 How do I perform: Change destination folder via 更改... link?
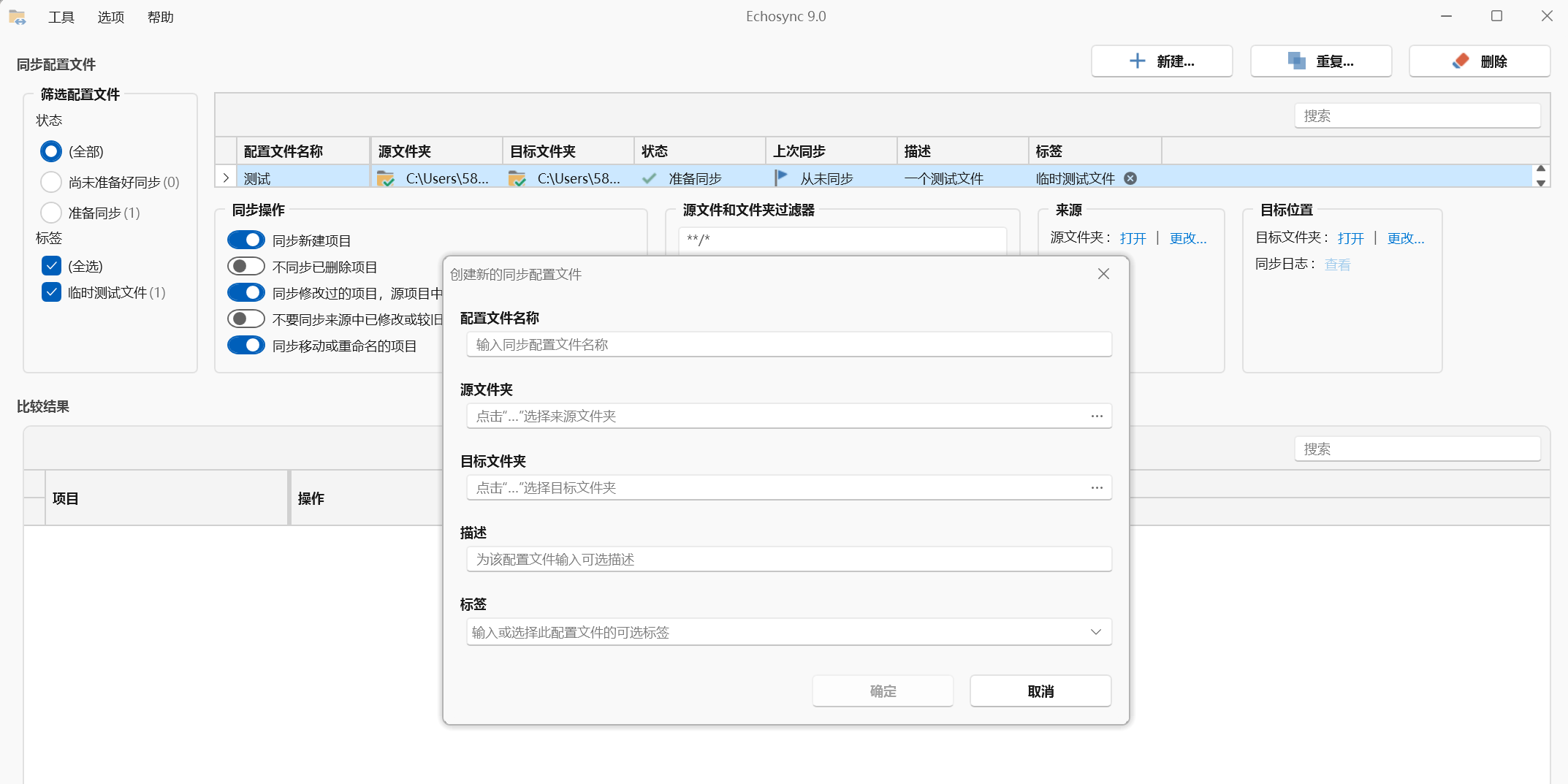[1406, 238]
